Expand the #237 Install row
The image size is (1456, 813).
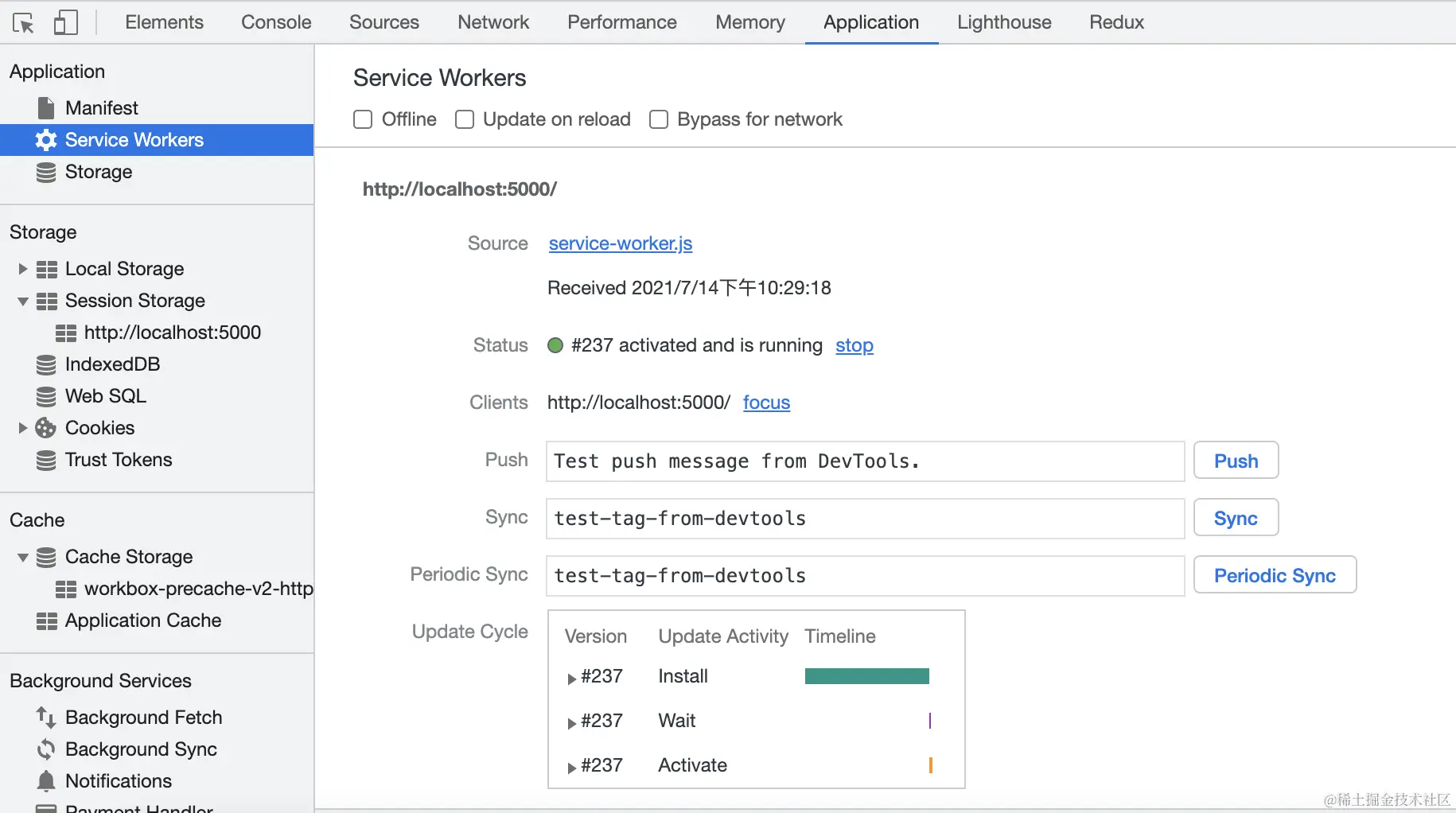click(x=571, y=678)
